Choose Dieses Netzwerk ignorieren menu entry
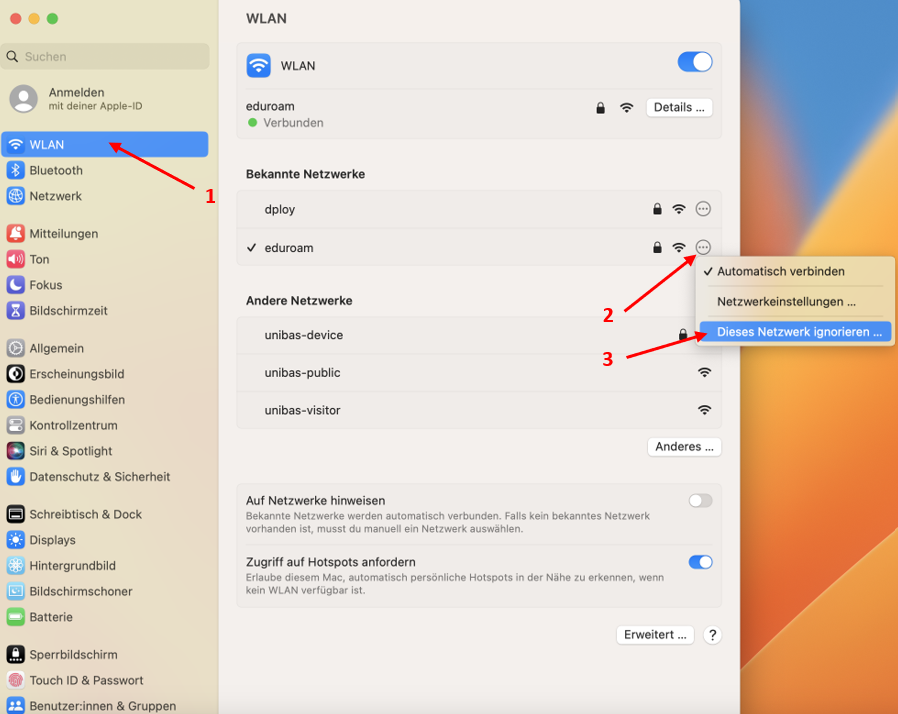The height and width of the screenshot is (714, 898). [799, 332]
